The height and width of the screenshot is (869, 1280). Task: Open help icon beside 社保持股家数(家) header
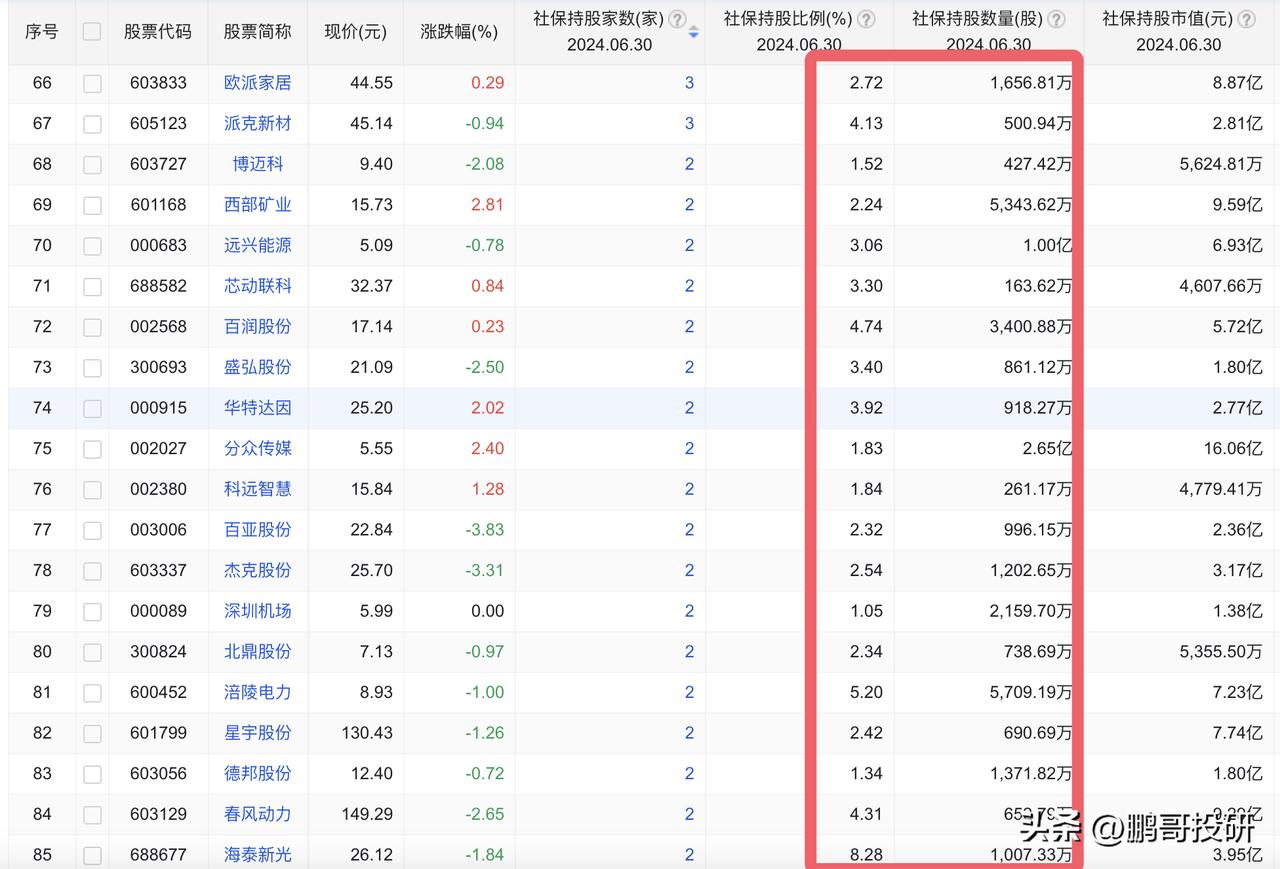(x=677, y=19)
